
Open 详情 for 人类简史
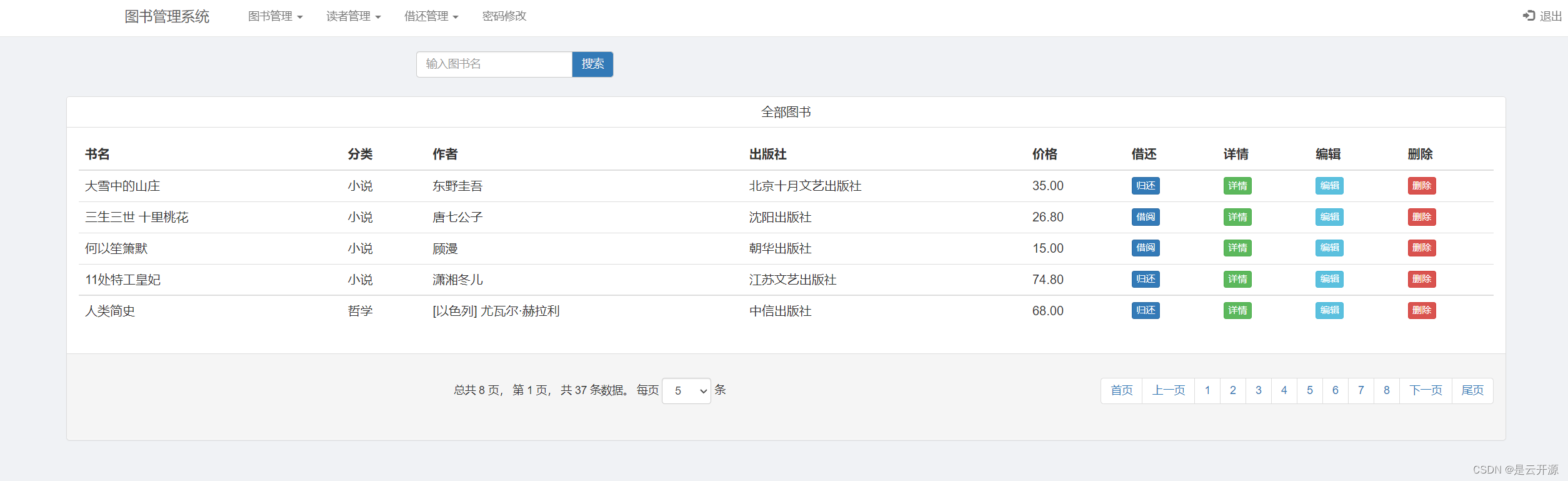(x=1237, y=311)
